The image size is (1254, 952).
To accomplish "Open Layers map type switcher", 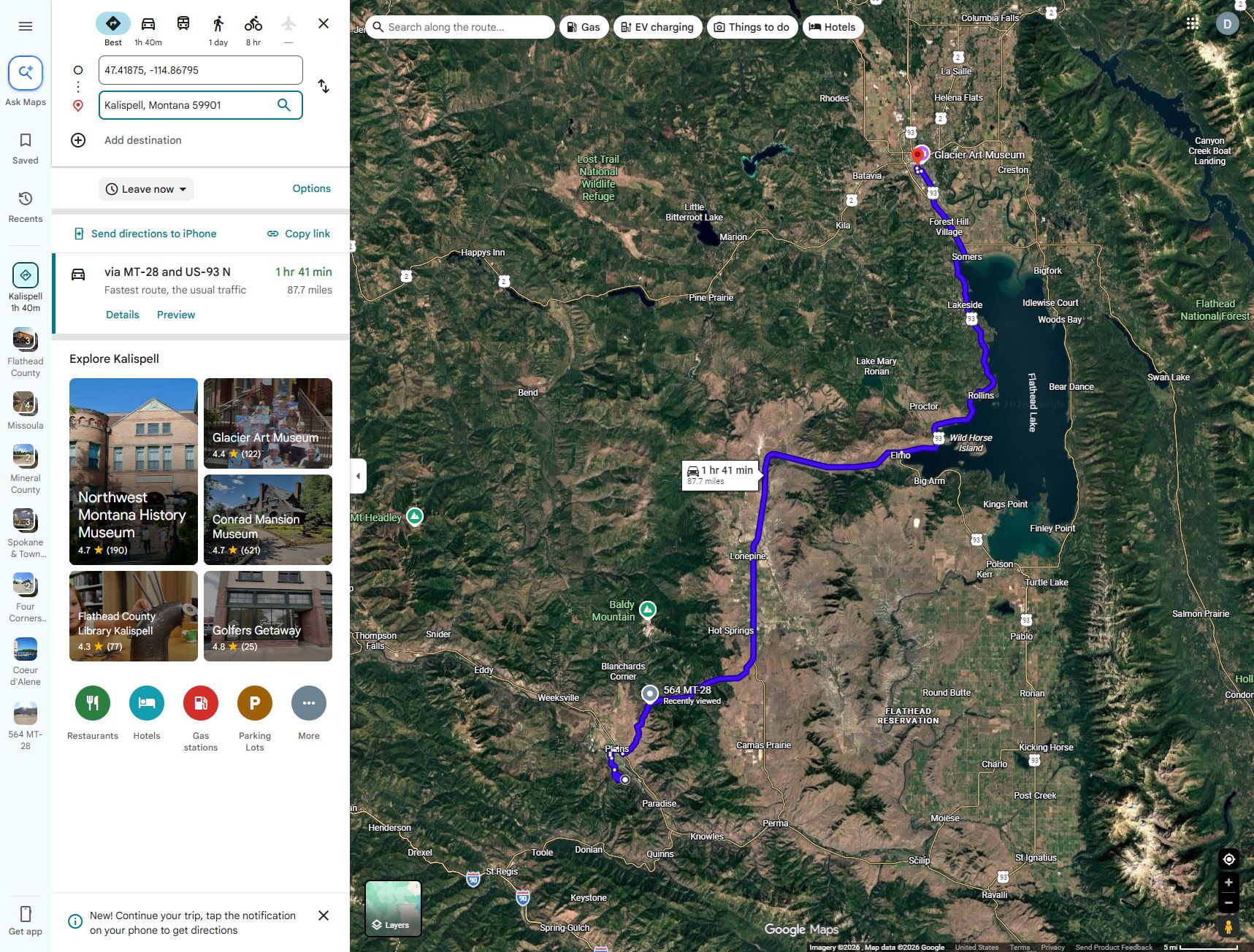I will (393, 908).
